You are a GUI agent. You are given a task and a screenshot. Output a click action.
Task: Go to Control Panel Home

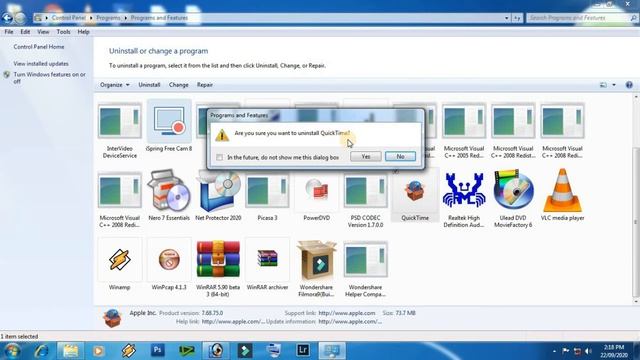(39, 47)
